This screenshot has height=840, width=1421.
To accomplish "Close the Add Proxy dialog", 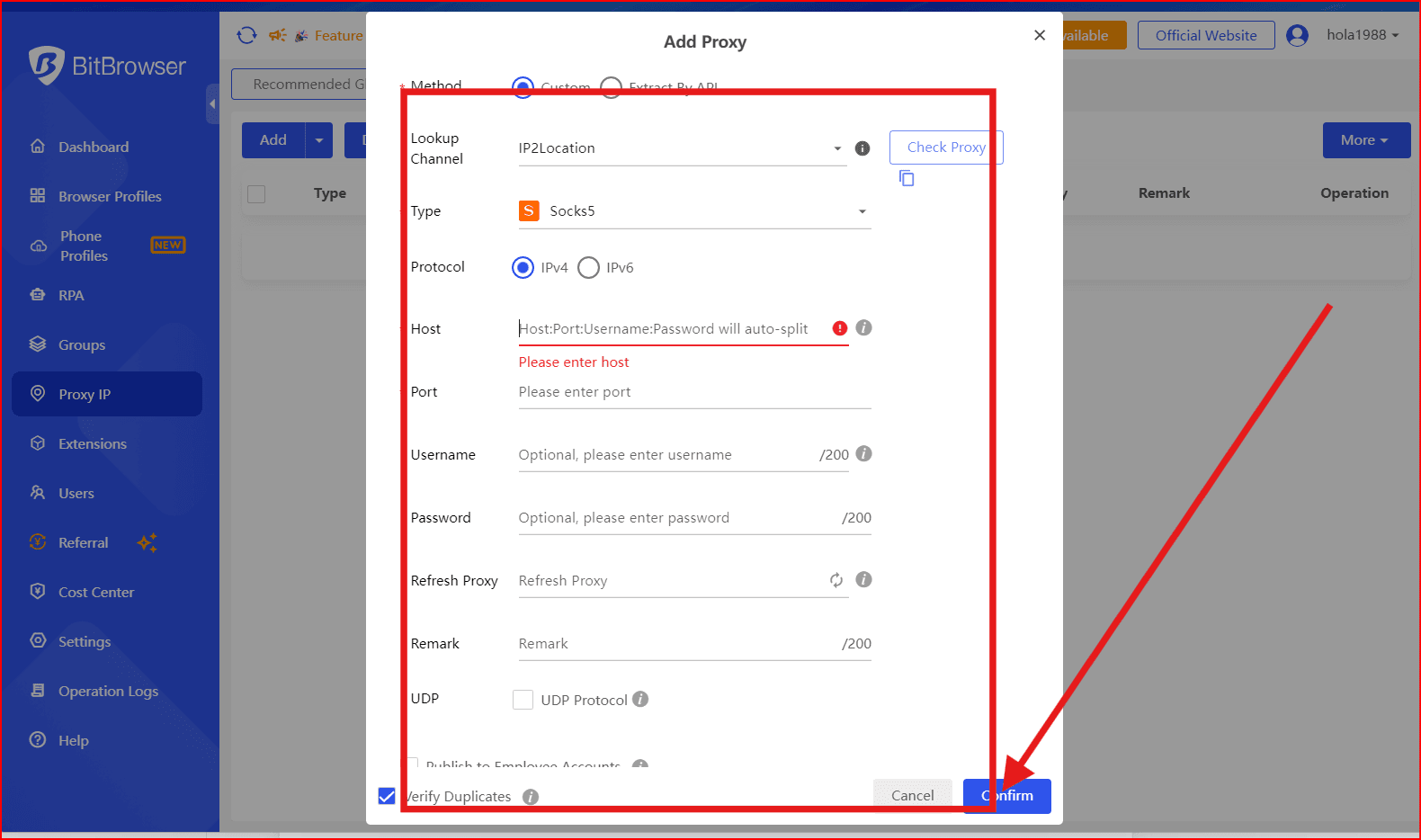I will point(1040,35).
